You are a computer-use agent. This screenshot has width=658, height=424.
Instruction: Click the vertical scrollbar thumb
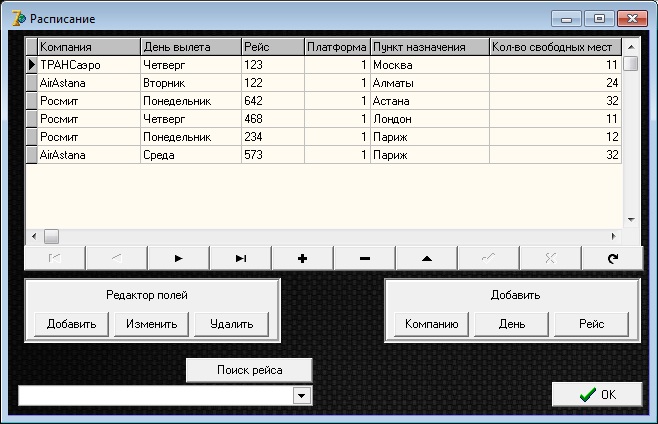(x=631, y=64)
